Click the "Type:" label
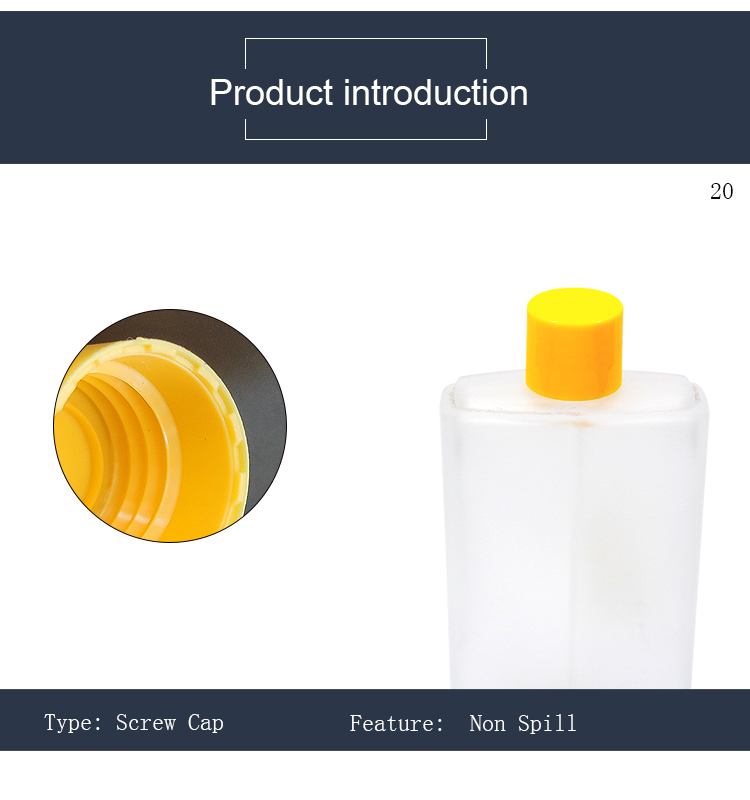The height and width of the screenshot is (800, 750). pyautogui.click(x=73, y=723)
